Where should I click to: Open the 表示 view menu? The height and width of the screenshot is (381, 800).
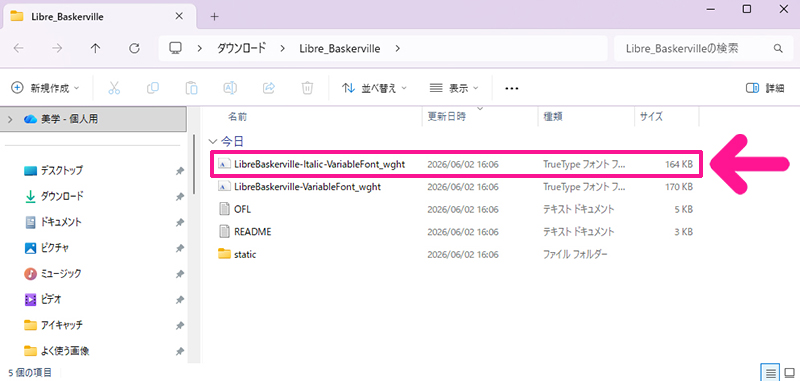point(455,88)
